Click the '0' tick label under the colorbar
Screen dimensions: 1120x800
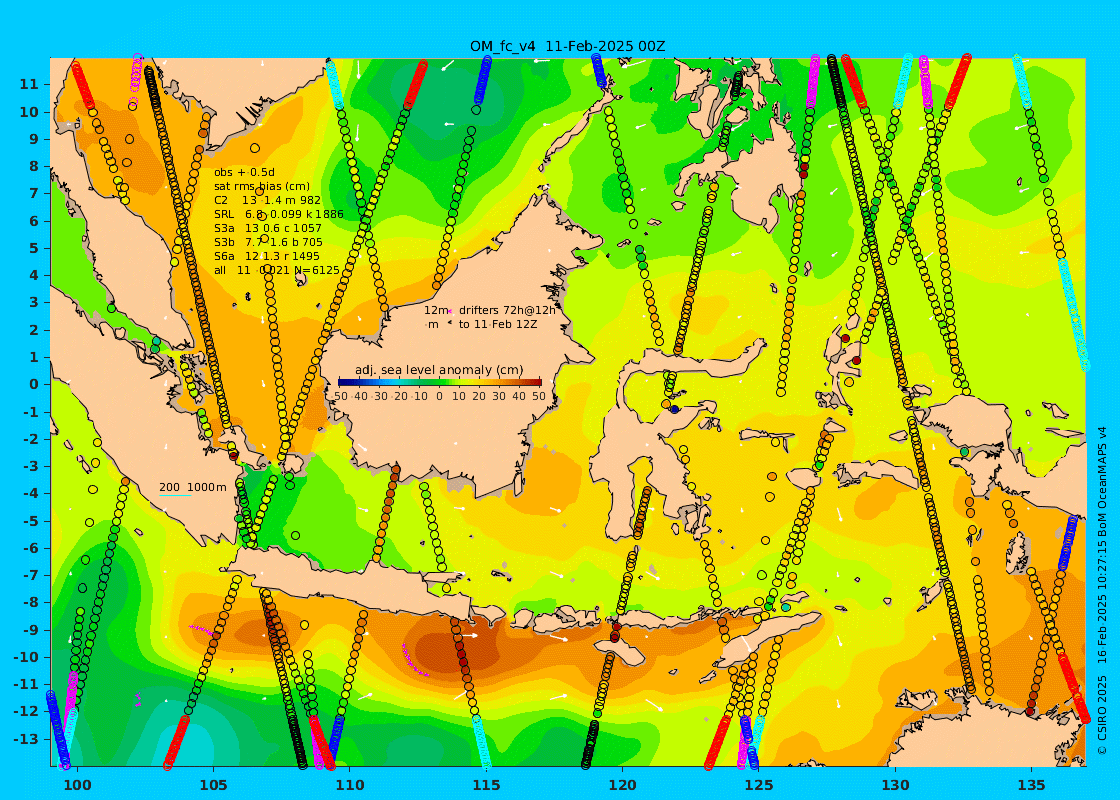click(439, 396)
